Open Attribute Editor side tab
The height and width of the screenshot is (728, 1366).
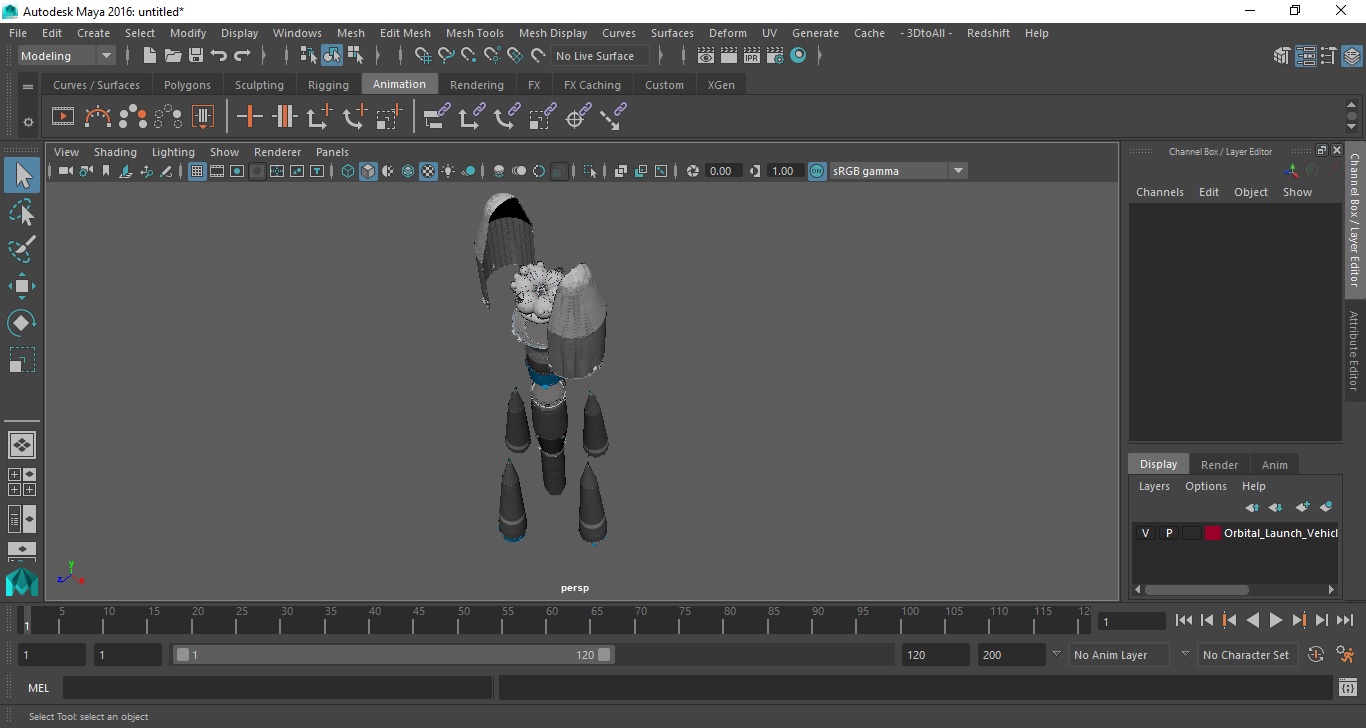click(1354, 350)
